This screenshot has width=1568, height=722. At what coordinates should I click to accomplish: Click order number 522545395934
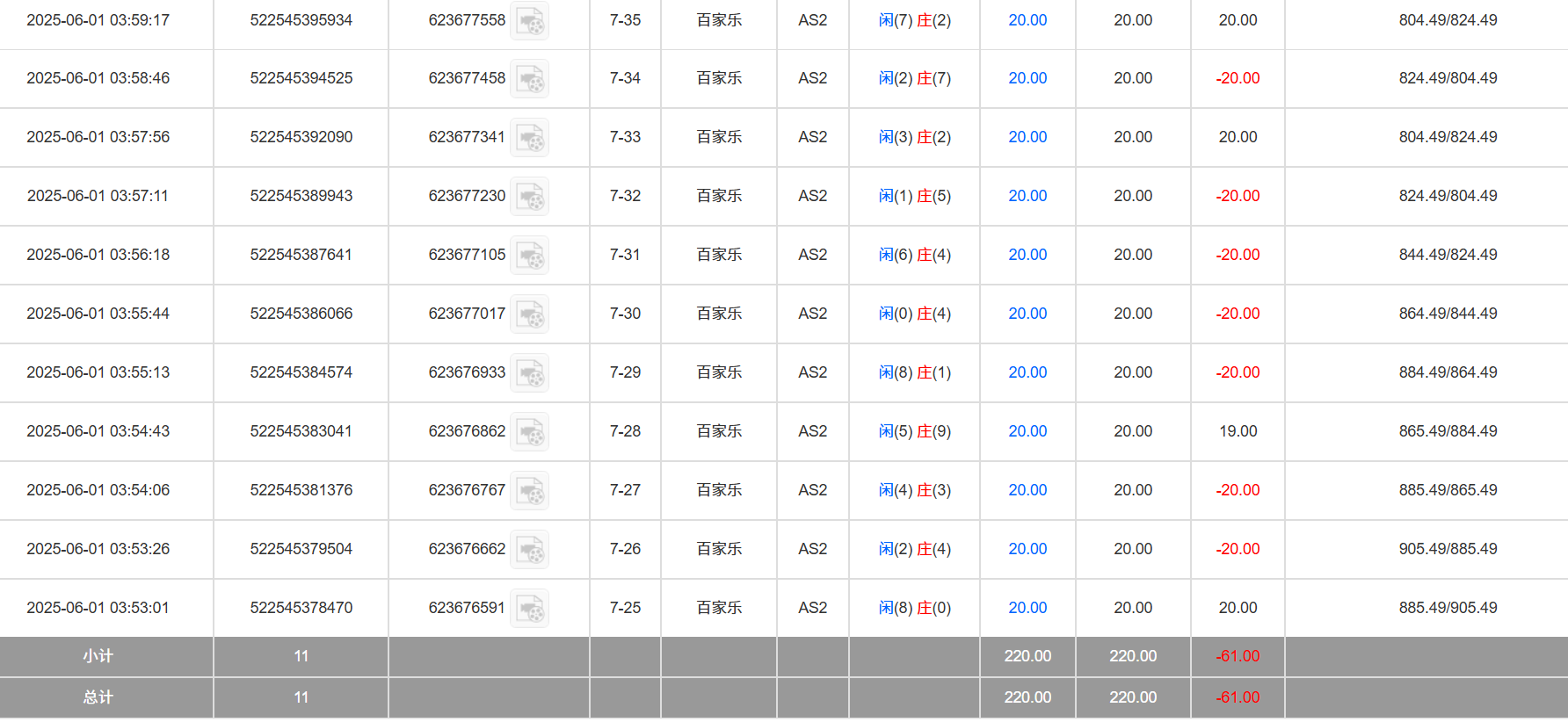pos(301,20)
